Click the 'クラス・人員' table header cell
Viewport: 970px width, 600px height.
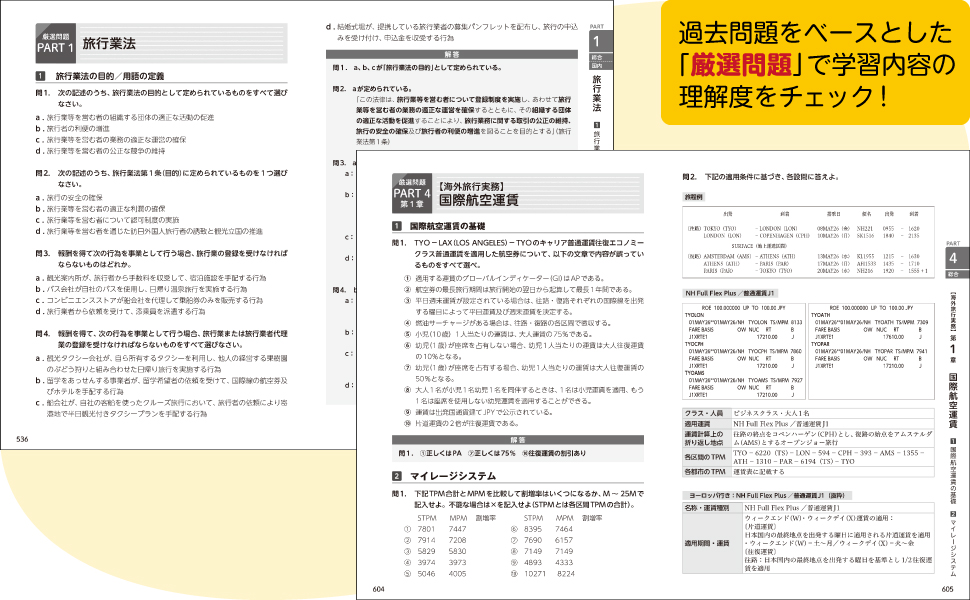click(x=706, y=413)
